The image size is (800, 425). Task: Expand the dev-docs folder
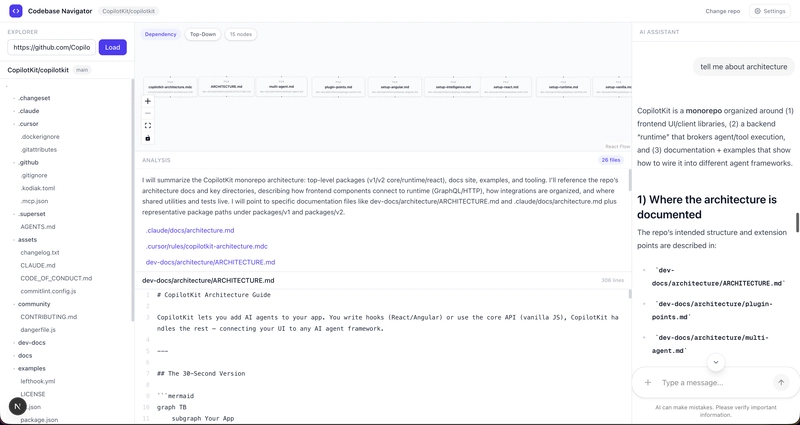[32, 342]
